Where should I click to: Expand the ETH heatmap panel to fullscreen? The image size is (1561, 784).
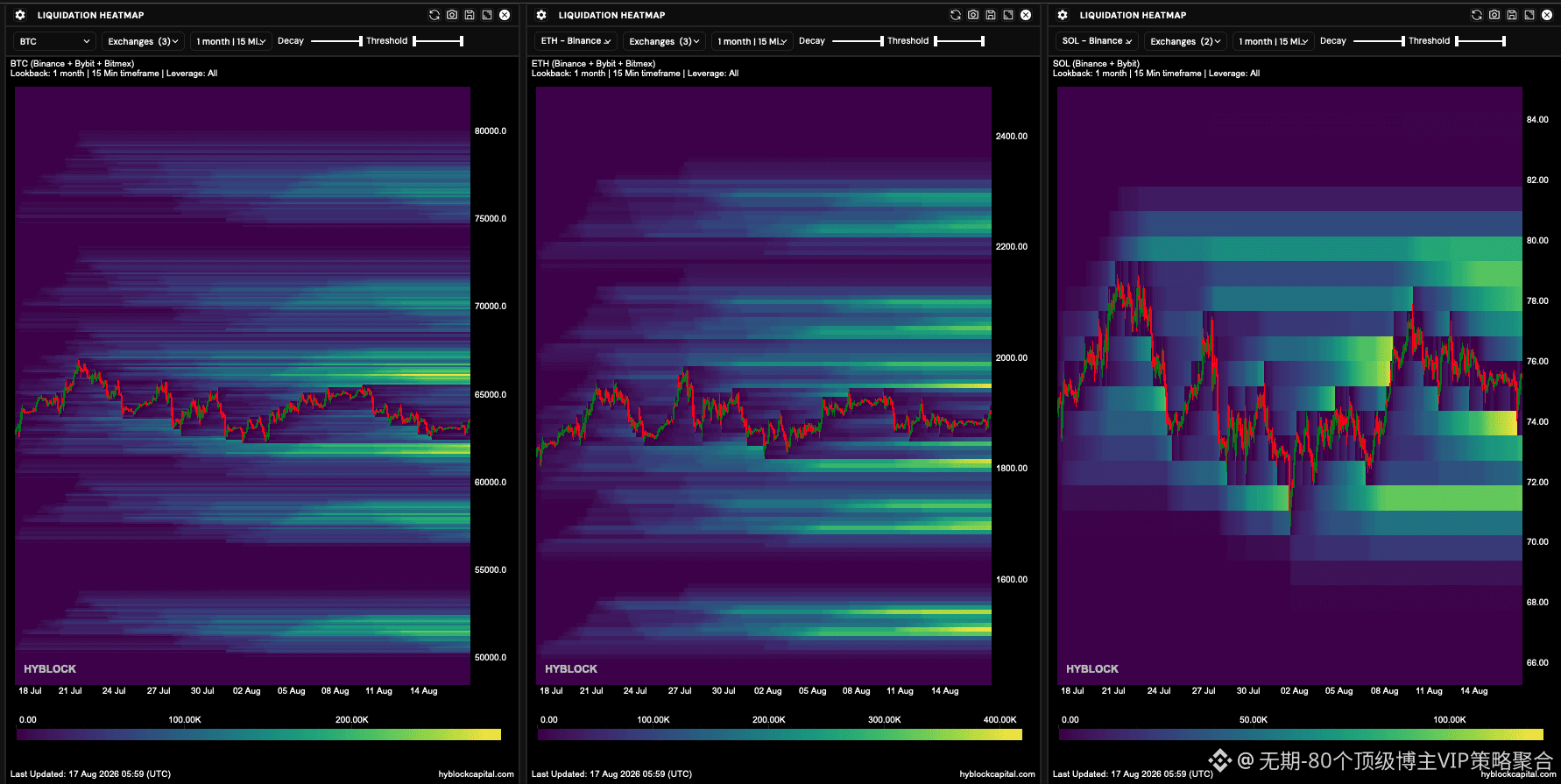click(1008, 15)
